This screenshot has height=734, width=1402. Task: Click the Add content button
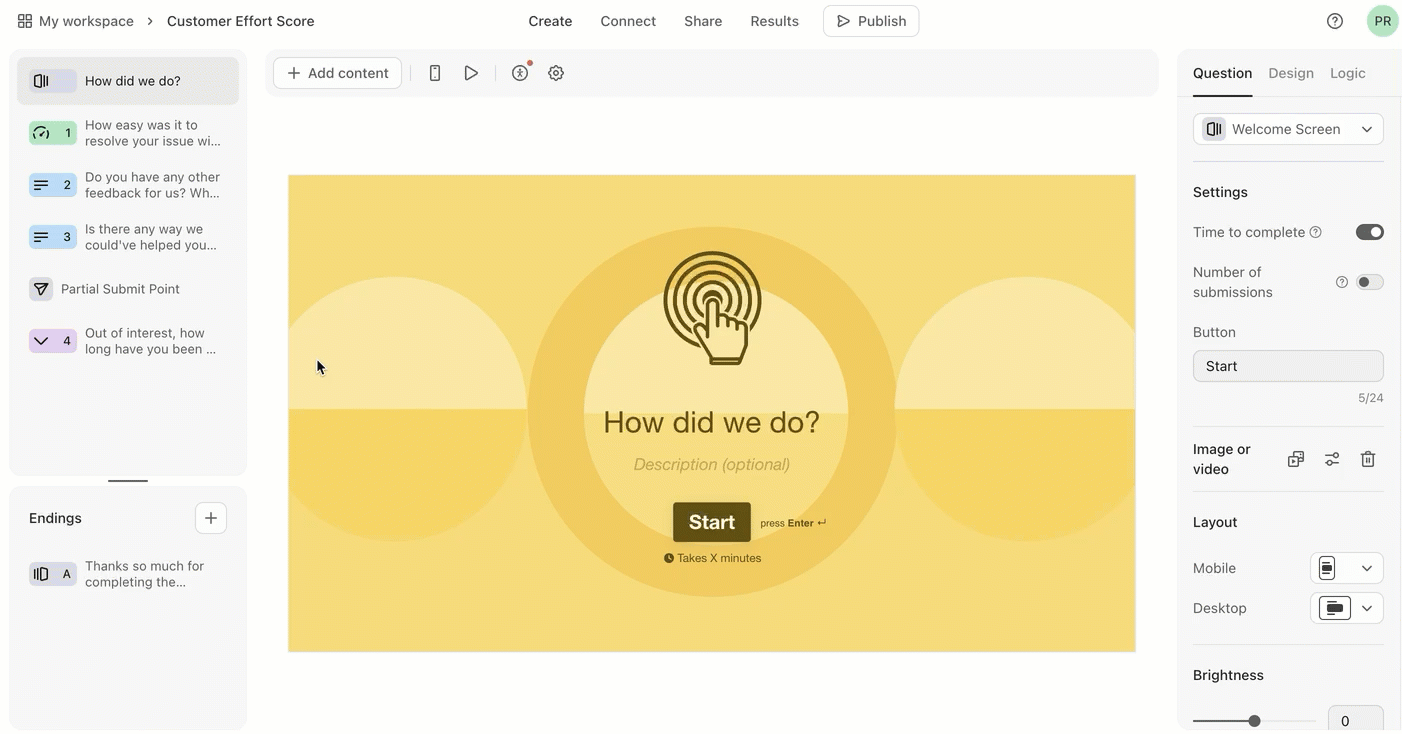(338, 73)
